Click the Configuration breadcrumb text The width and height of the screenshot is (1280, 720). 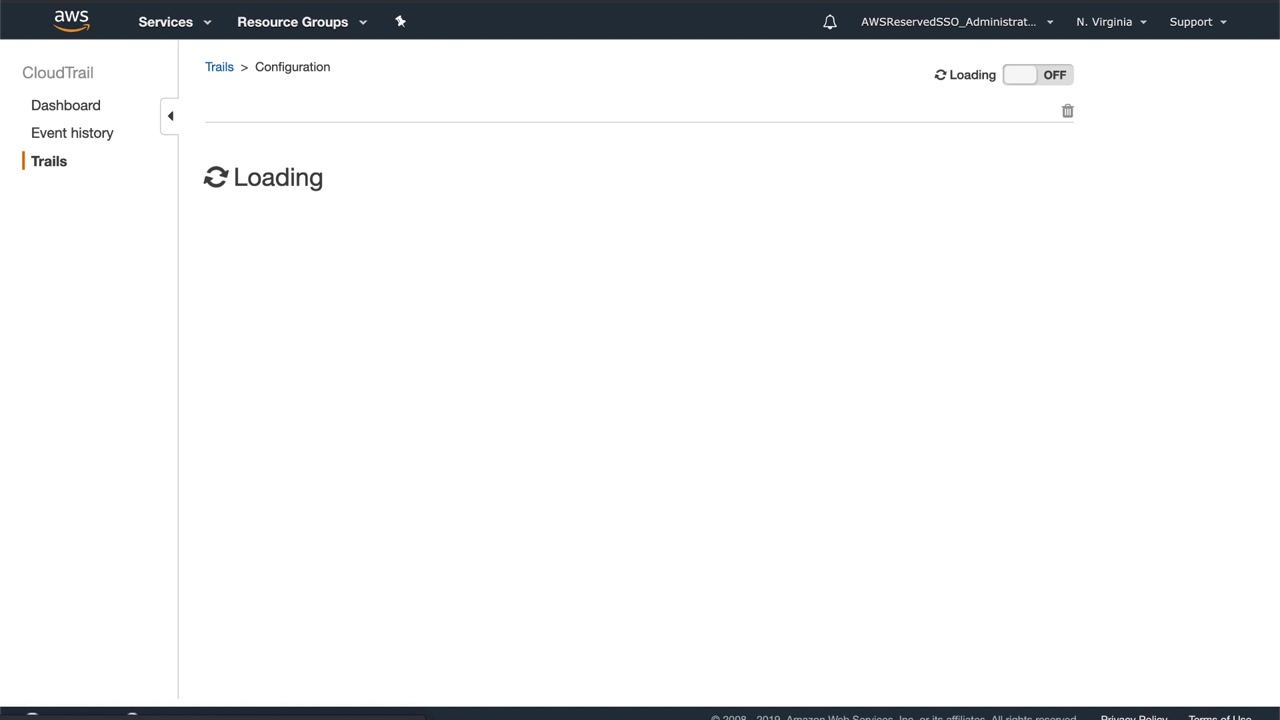pyautogui.click(x=292, y=67)
